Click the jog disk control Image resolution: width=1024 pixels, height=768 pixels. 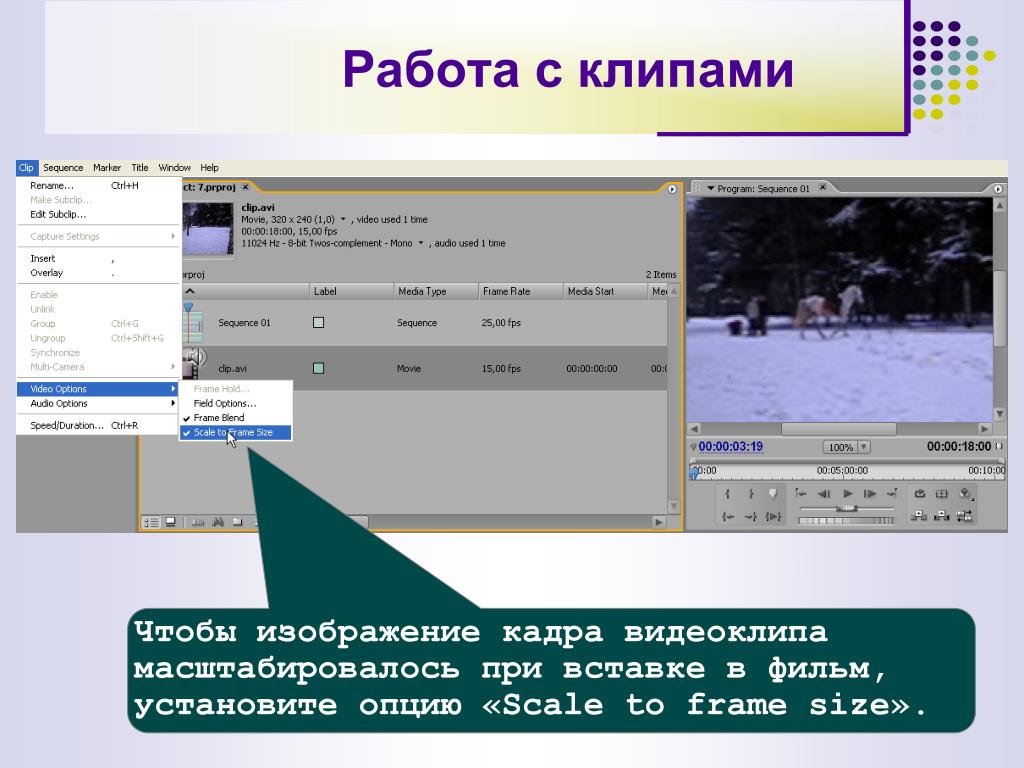point(846,520)
